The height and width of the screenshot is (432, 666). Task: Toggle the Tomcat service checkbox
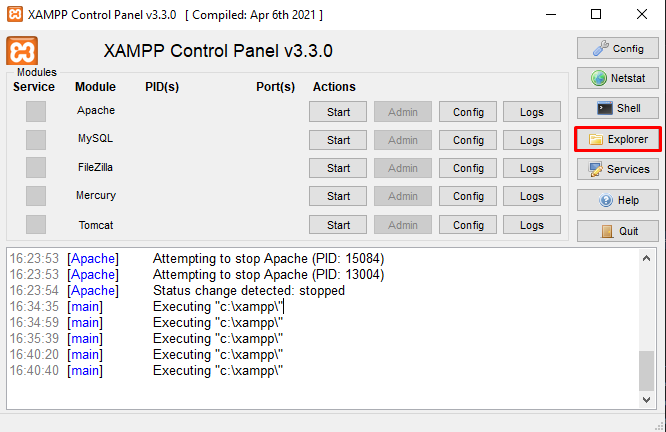click(36, 224)
